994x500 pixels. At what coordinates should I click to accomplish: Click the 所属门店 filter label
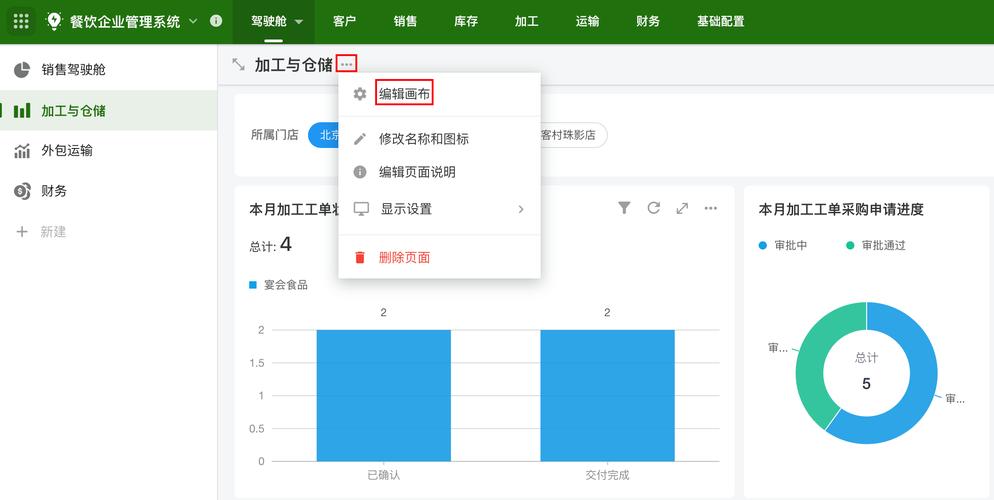click(x=274, y=135)
